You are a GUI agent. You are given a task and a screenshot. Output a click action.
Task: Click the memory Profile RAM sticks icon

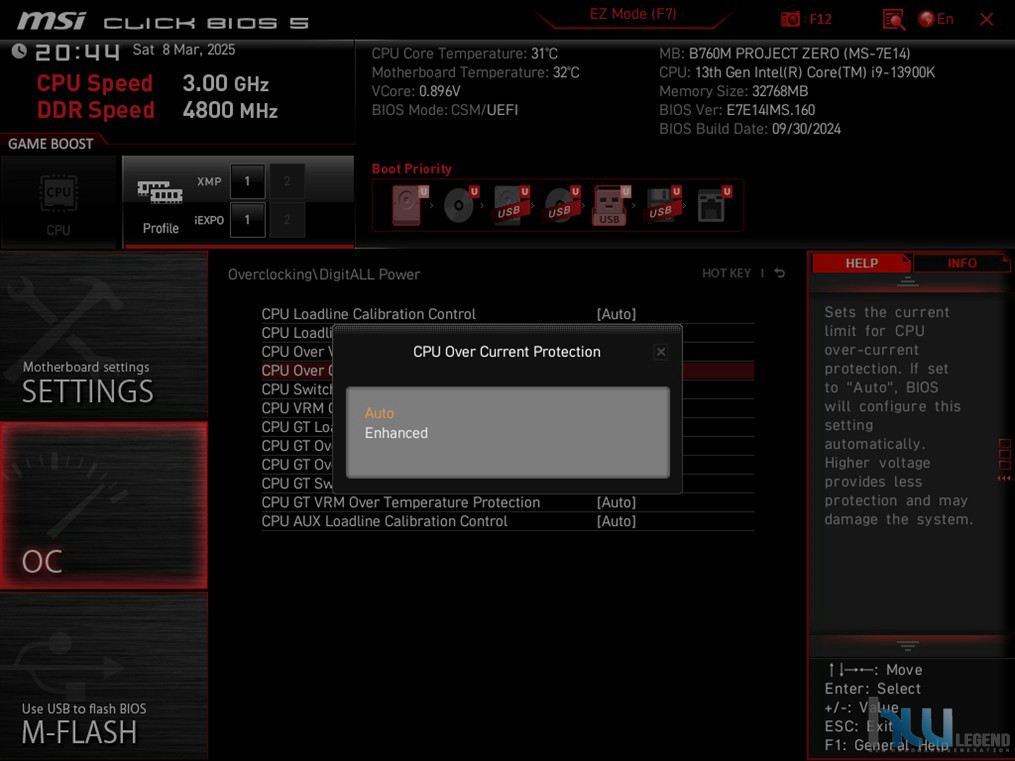click(x=160, y=192)
